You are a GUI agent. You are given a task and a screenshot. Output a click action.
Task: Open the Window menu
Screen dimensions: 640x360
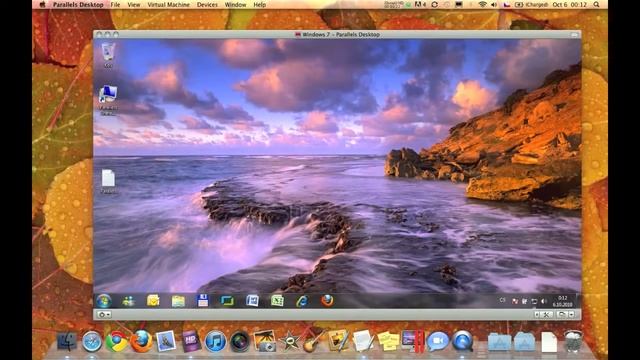236,5
